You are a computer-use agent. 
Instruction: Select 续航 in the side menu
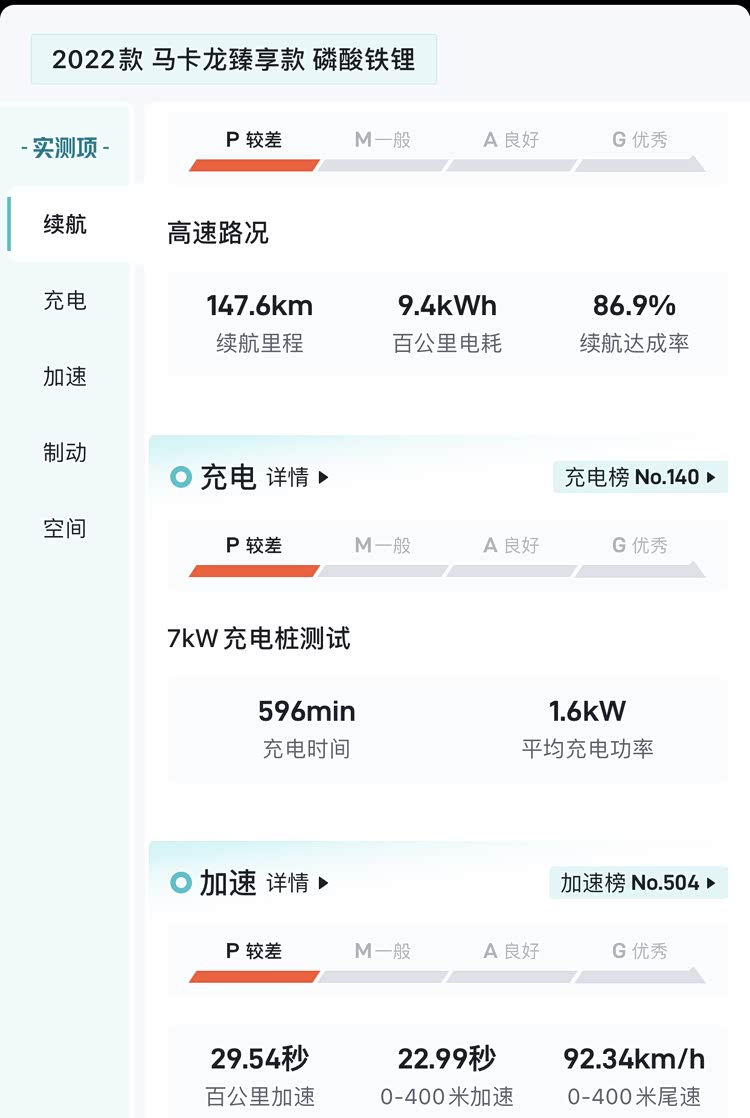coord(65,224)
